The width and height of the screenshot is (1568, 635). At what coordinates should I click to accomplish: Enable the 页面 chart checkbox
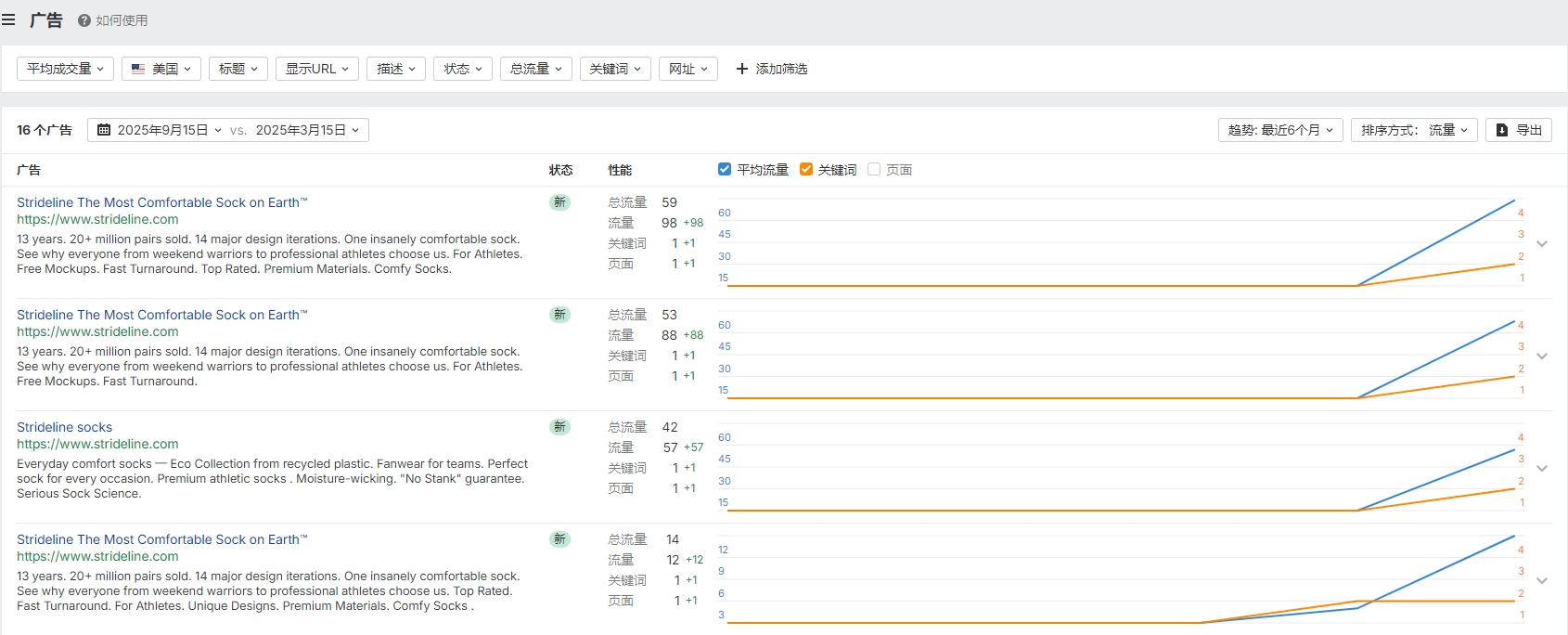874,169
